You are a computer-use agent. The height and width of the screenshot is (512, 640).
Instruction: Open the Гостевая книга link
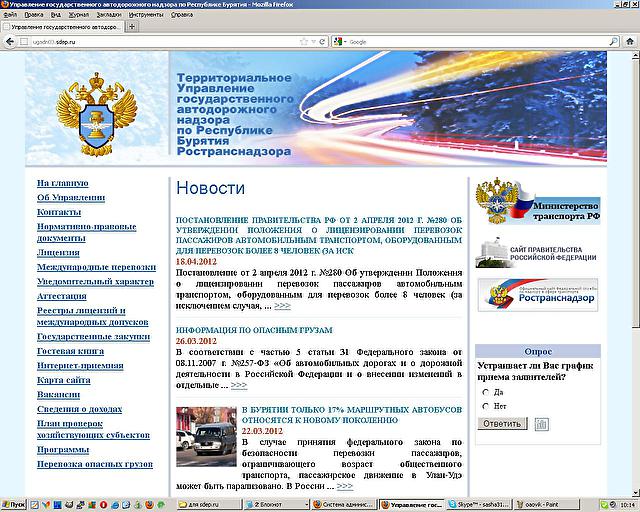[70, 352]
